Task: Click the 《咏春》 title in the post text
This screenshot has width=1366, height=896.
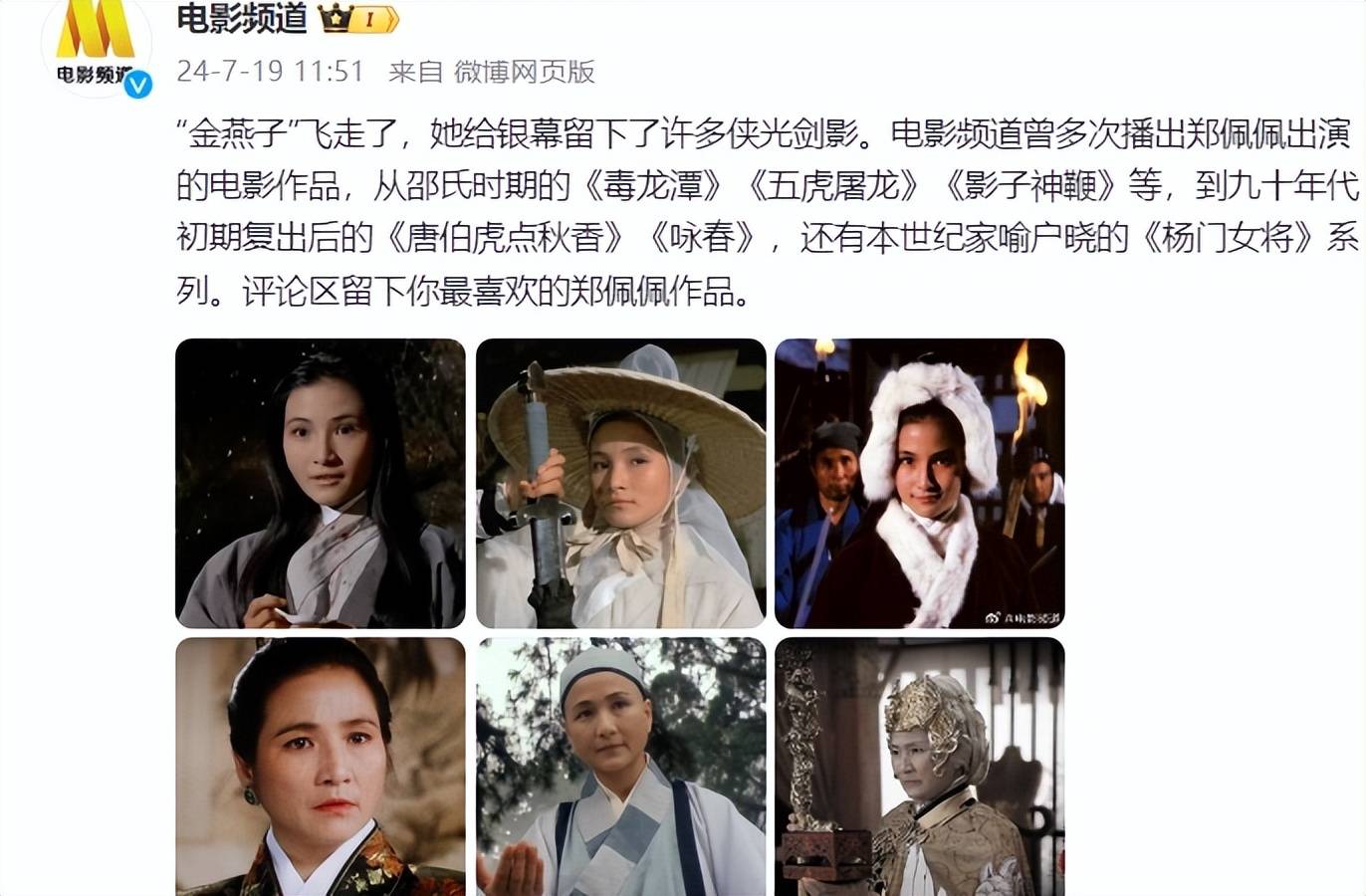Action: 702,238
